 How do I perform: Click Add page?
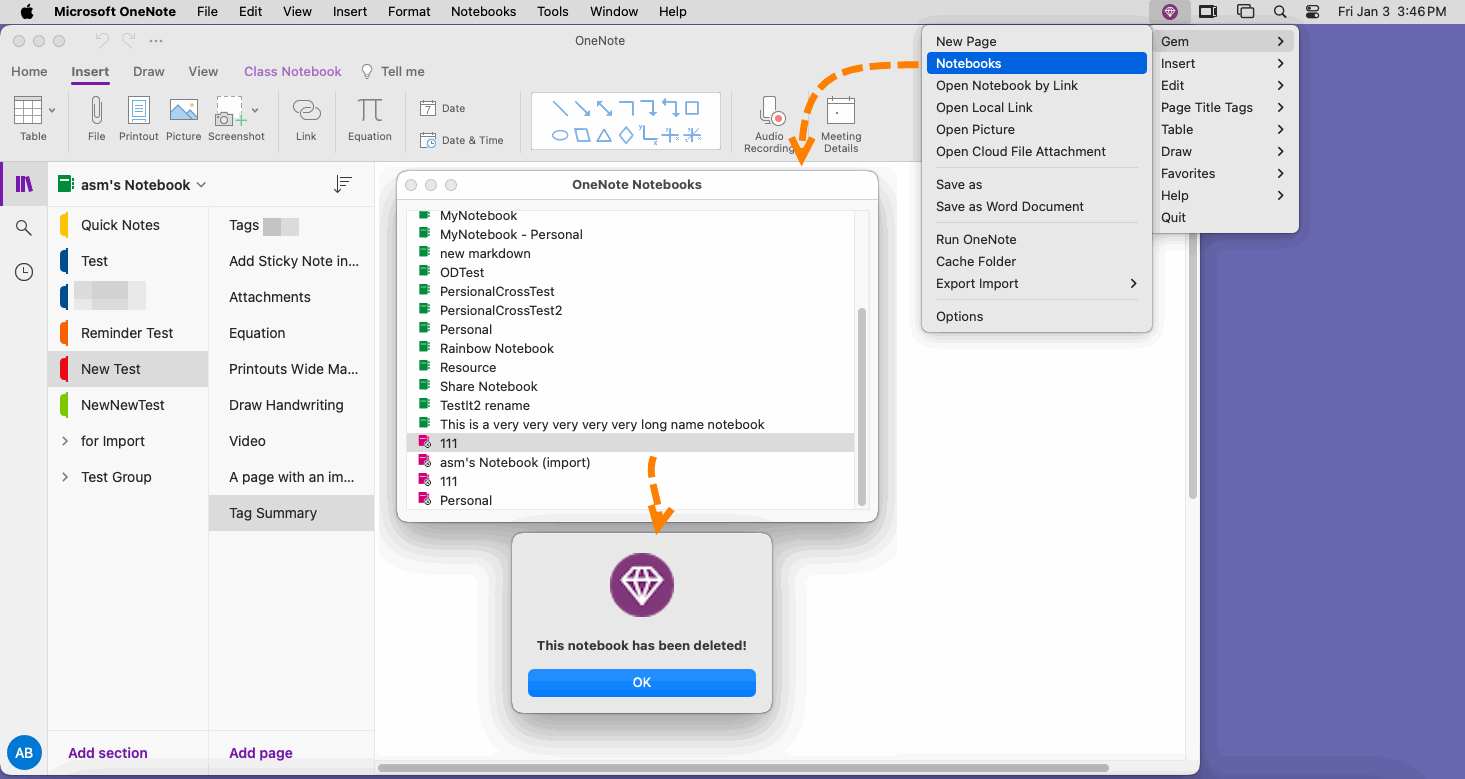click(x=261, y=753)
